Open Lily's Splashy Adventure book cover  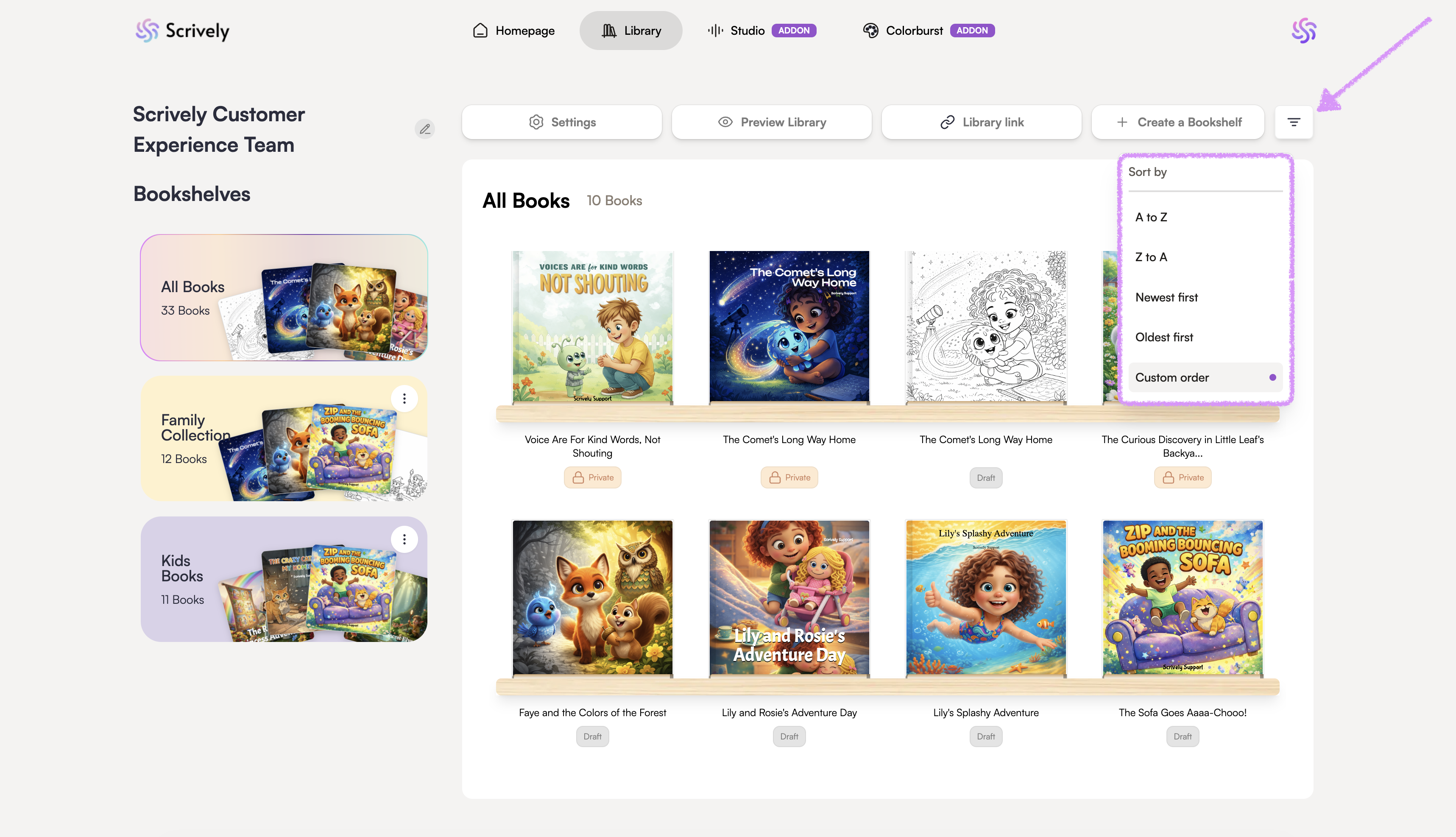(x=985, y=597)
